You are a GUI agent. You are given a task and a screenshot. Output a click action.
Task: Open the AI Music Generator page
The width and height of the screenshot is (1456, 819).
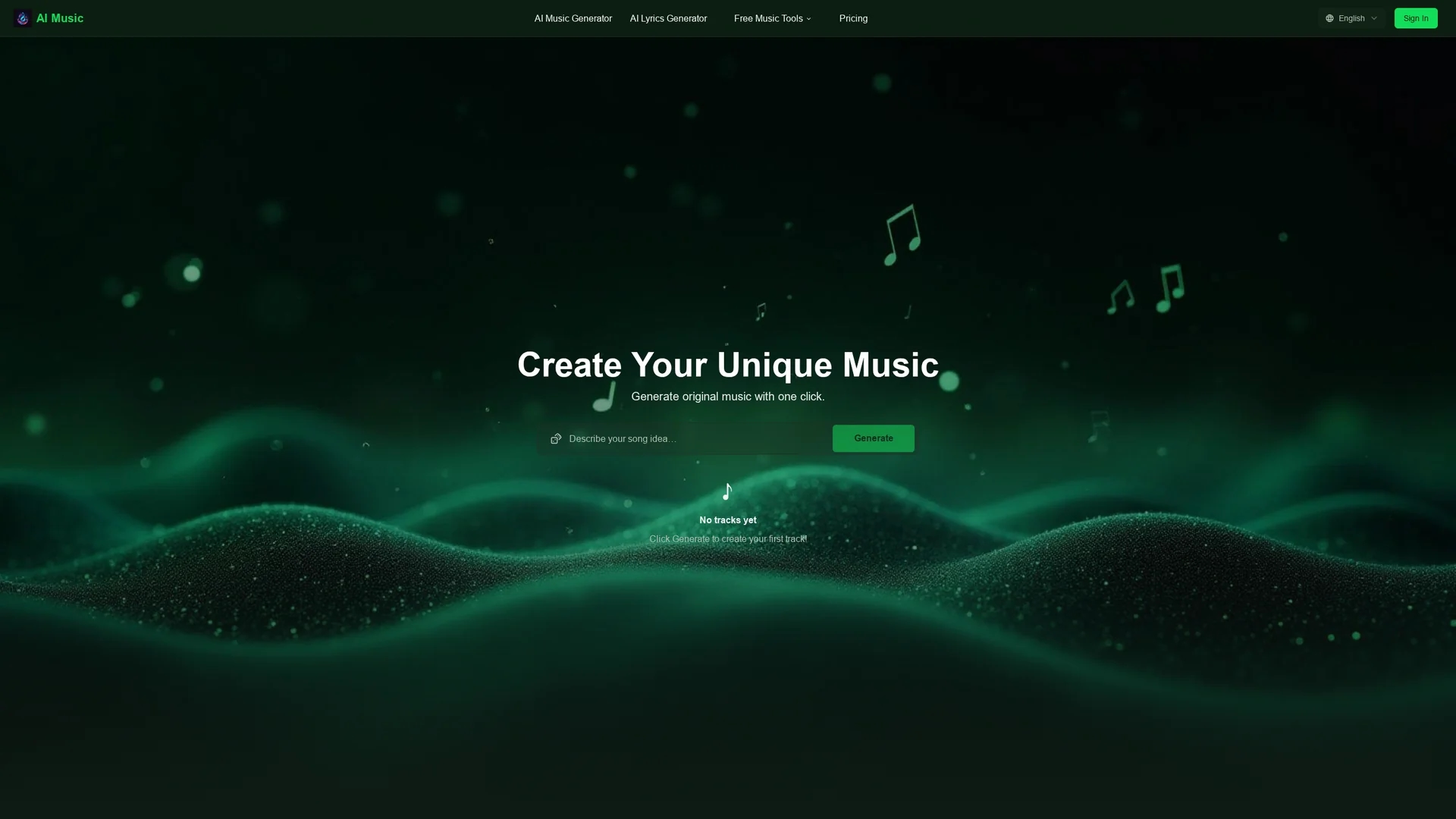(x=573, y=18)
